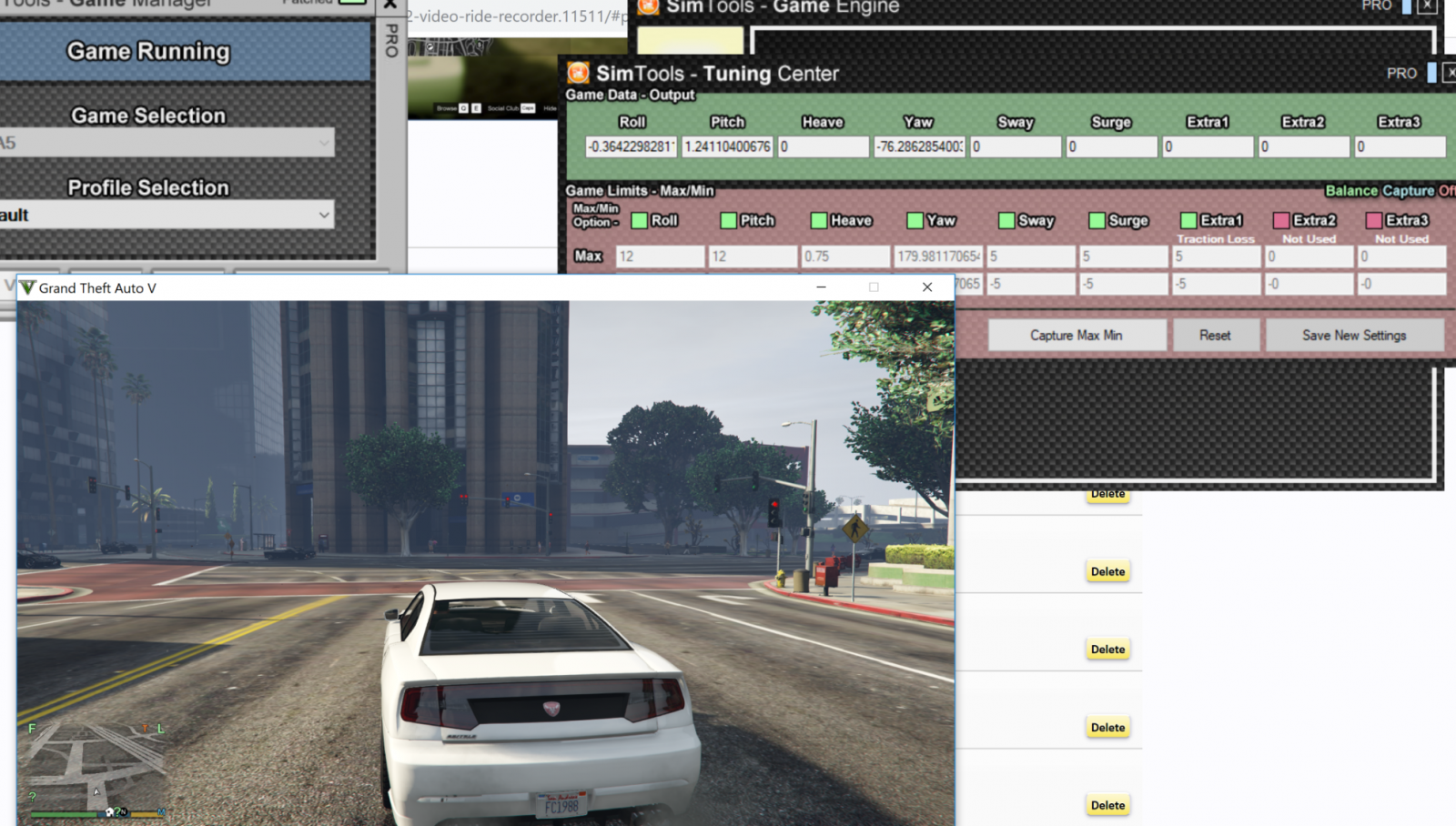Click the Sway Max limit field

click(1032, 257)
